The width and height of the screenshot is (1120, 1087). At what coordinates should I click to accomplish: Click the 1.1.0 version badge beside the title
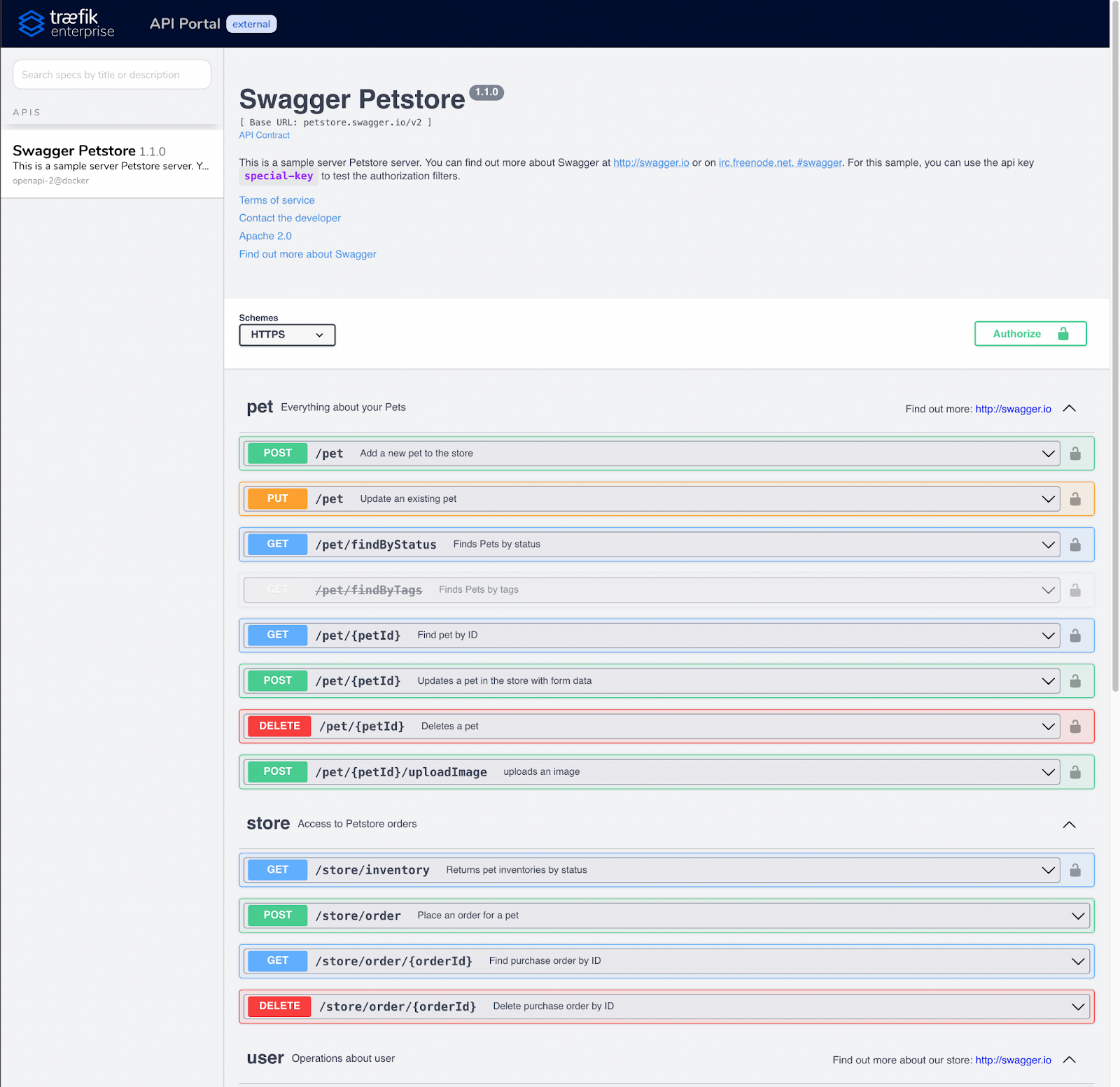(x=486, y=92)
